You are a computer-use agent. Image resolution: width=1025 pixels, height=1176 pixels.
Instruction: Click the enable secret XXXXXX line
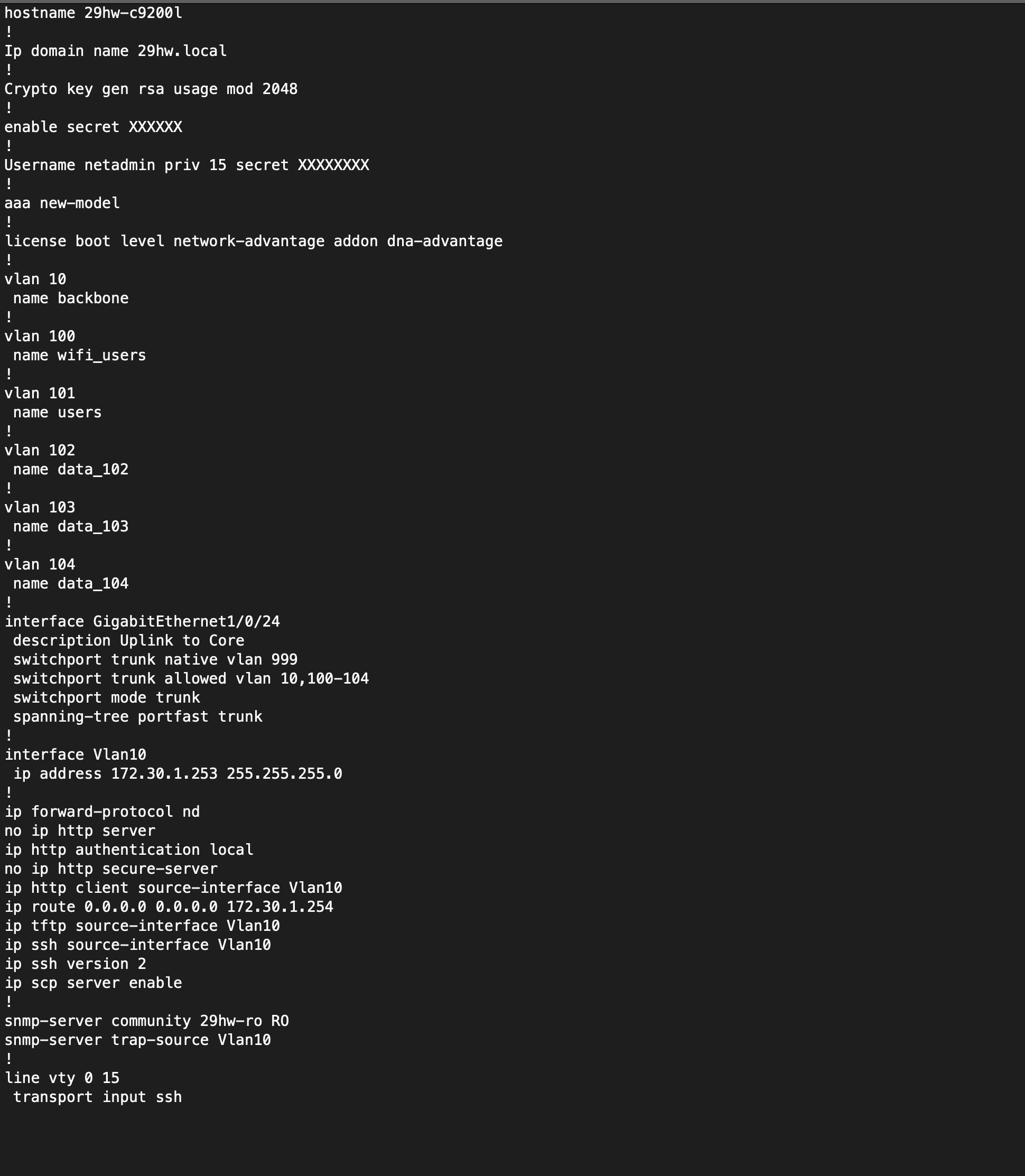tap(93, 127)
